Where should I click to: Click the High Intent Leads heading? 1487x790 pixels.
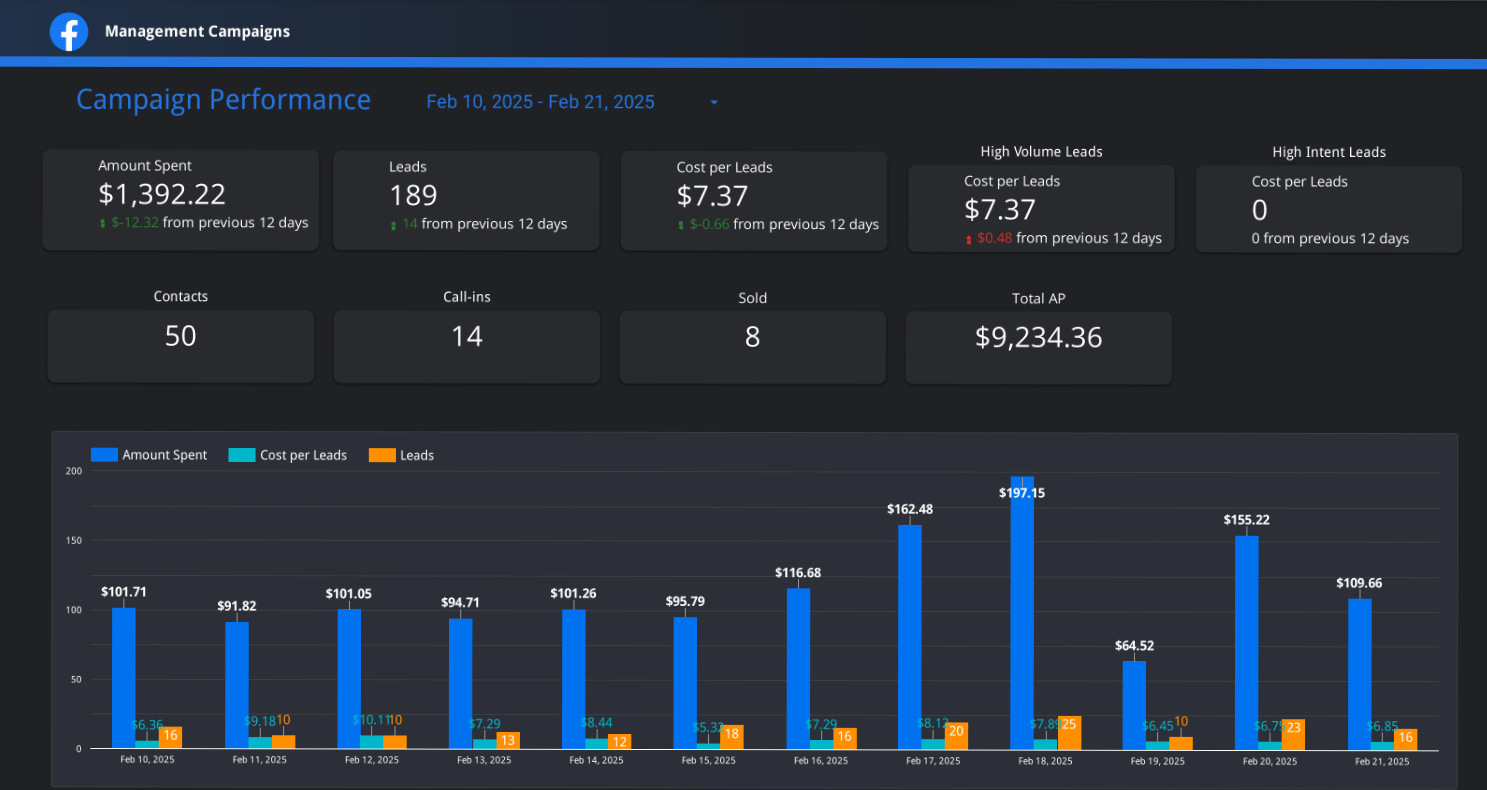pyautogui.click(x=1329, y=152)
